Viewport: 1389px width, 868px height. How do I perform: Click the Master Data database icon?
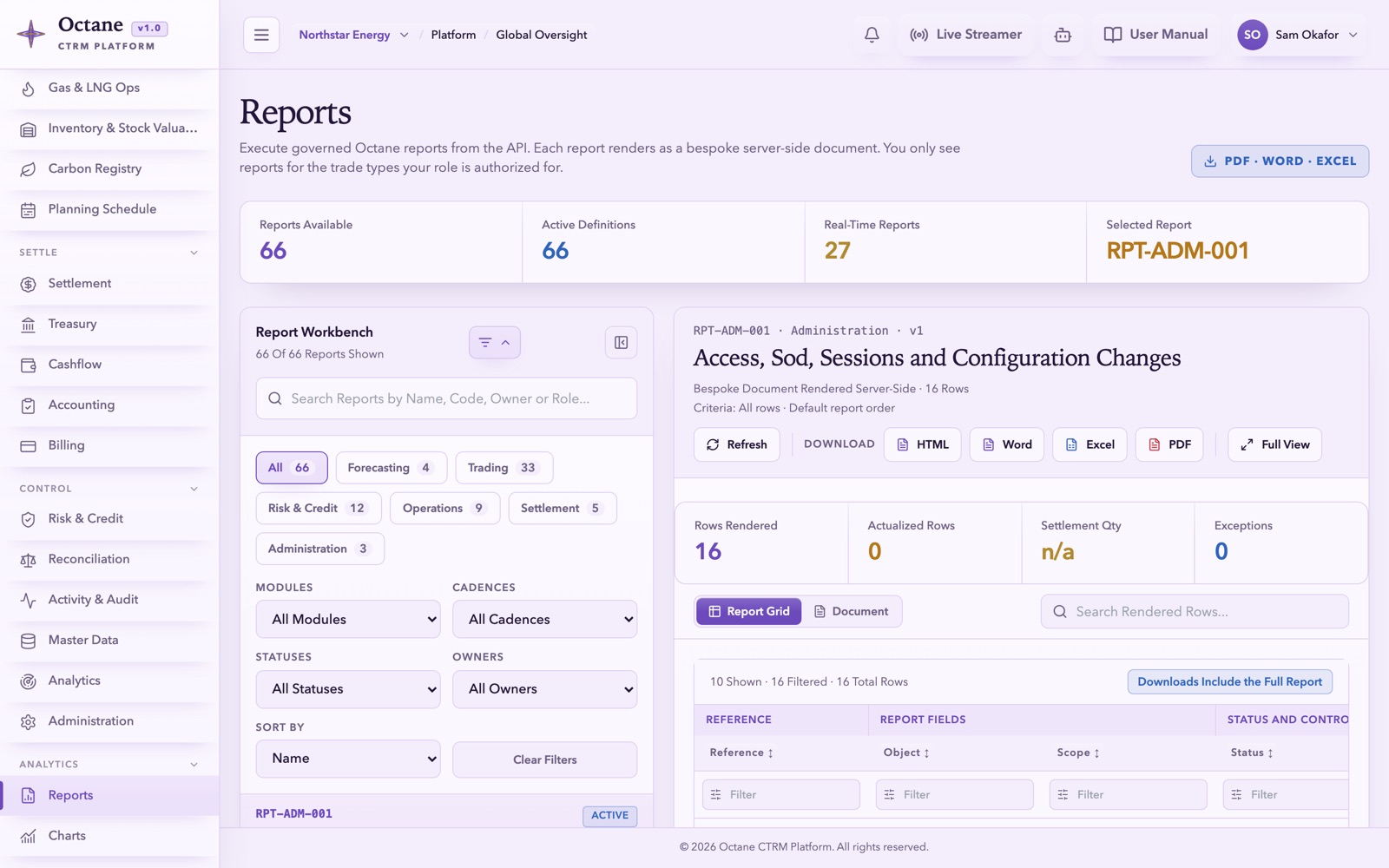tap(28, 641)
